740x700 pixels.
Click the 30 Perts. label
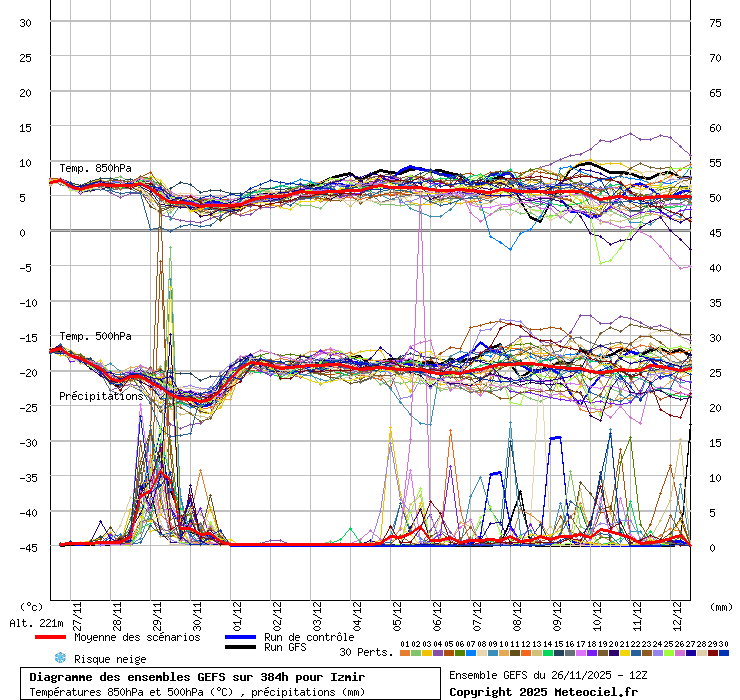366,652
